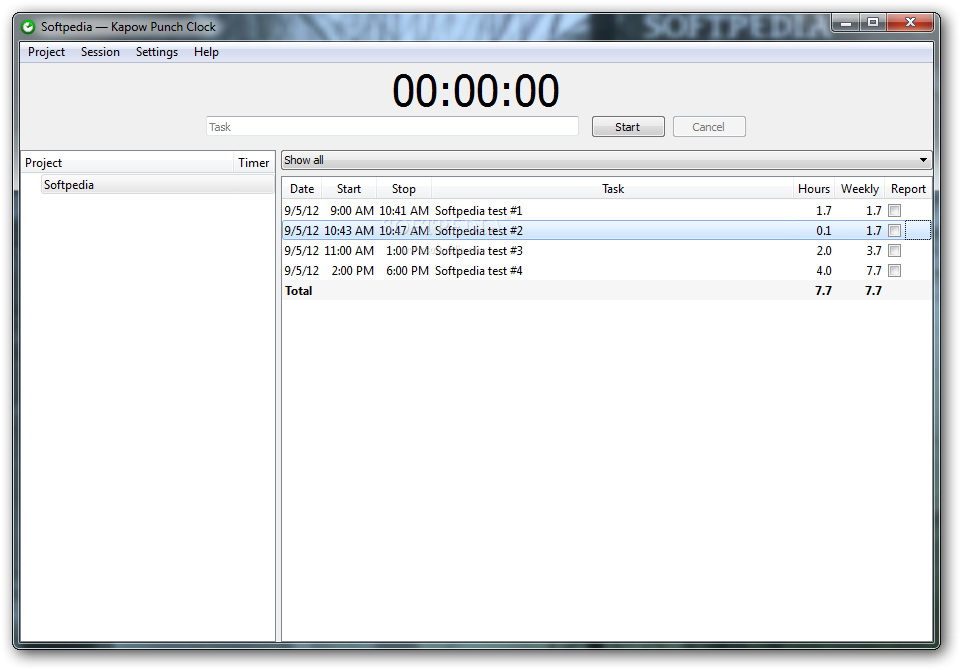The height and width of the screenshot is (670, 961).
Task: Click the 00:00:00 timer display
Action: [x=476, y=91]
